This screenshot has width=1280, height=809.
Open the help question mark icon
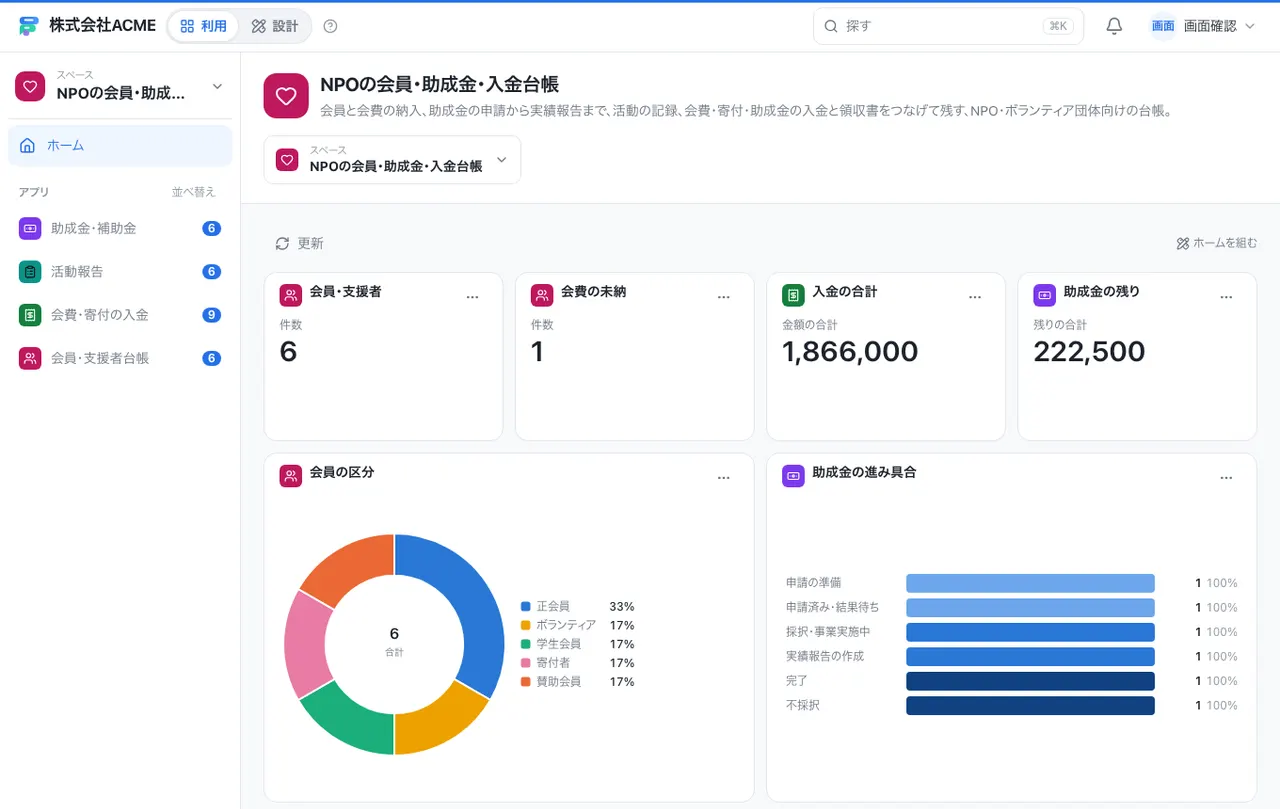click(331, 26)
